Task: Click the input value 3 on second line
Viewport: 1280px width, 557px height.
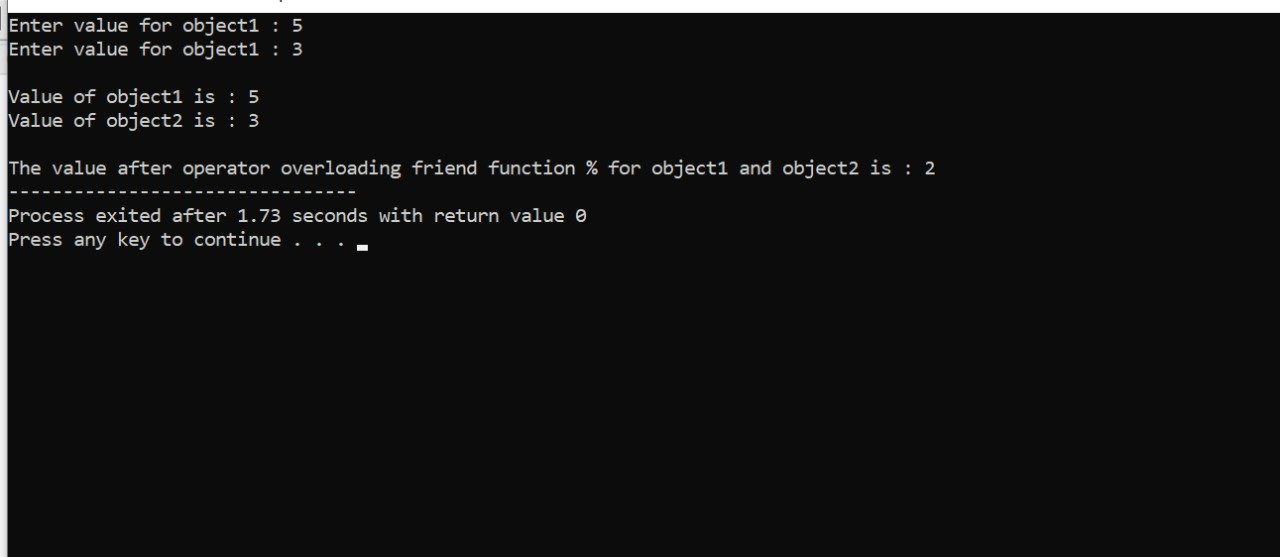Action: click(297, 49)
